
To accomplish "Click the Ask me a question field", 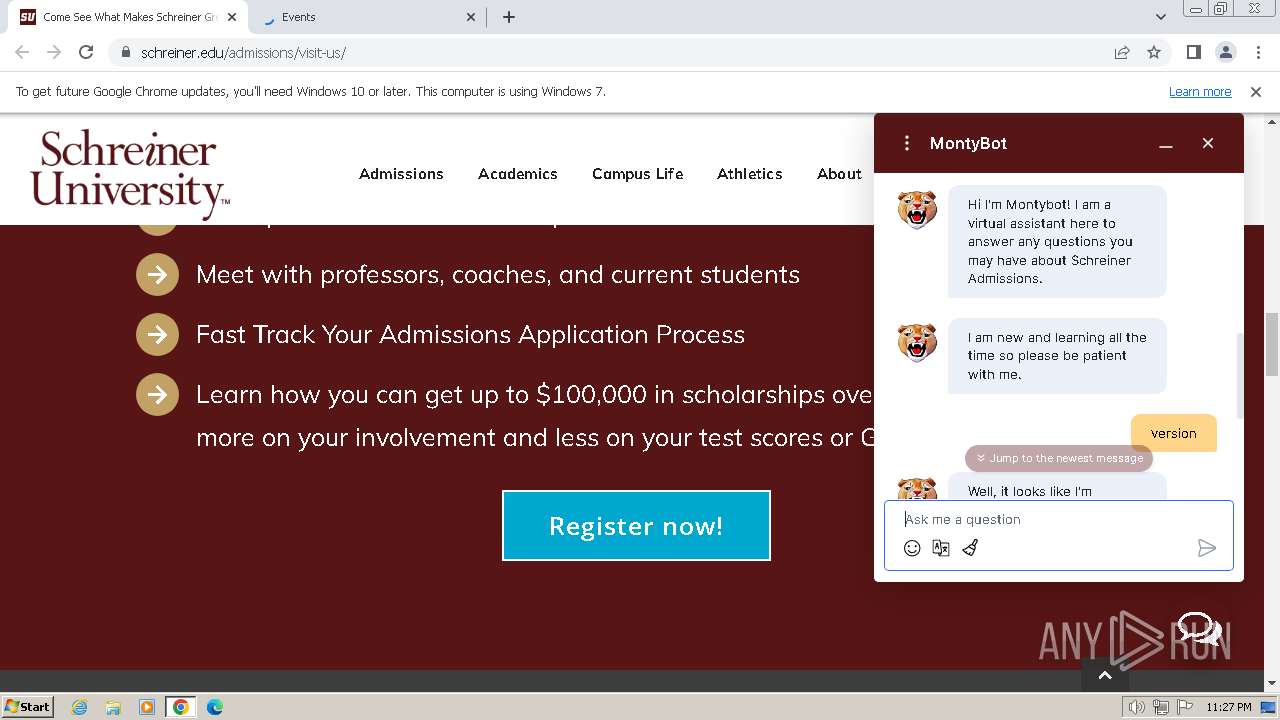I will click(1058, 519).
